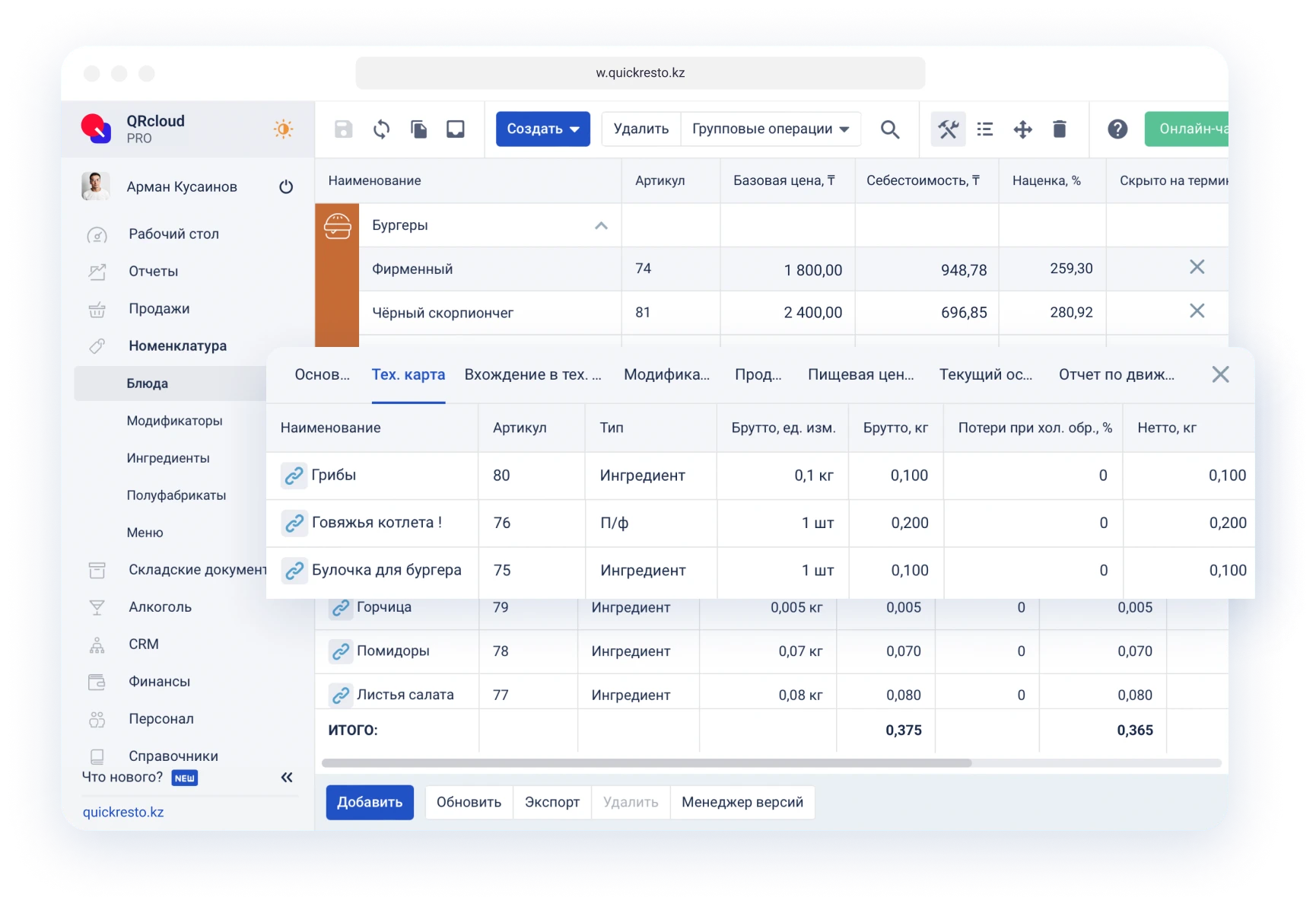Viewport: 1316px width, 907px height.
Task: Toggle the sun theme switch icon
Action: point(283,129)
